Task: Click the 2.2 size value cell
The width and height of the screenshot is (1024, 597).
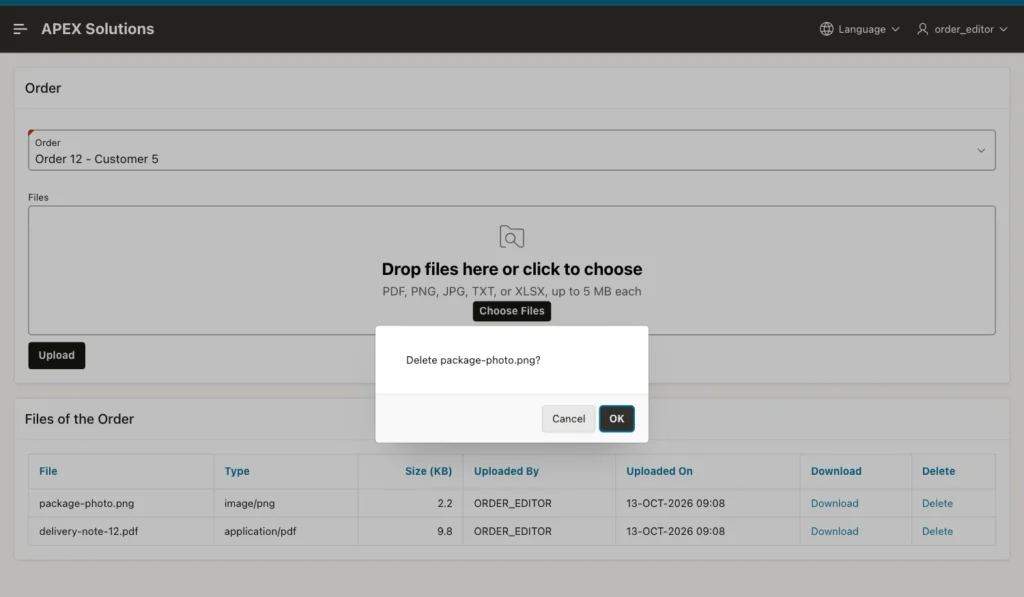Action: pos(445,503)
